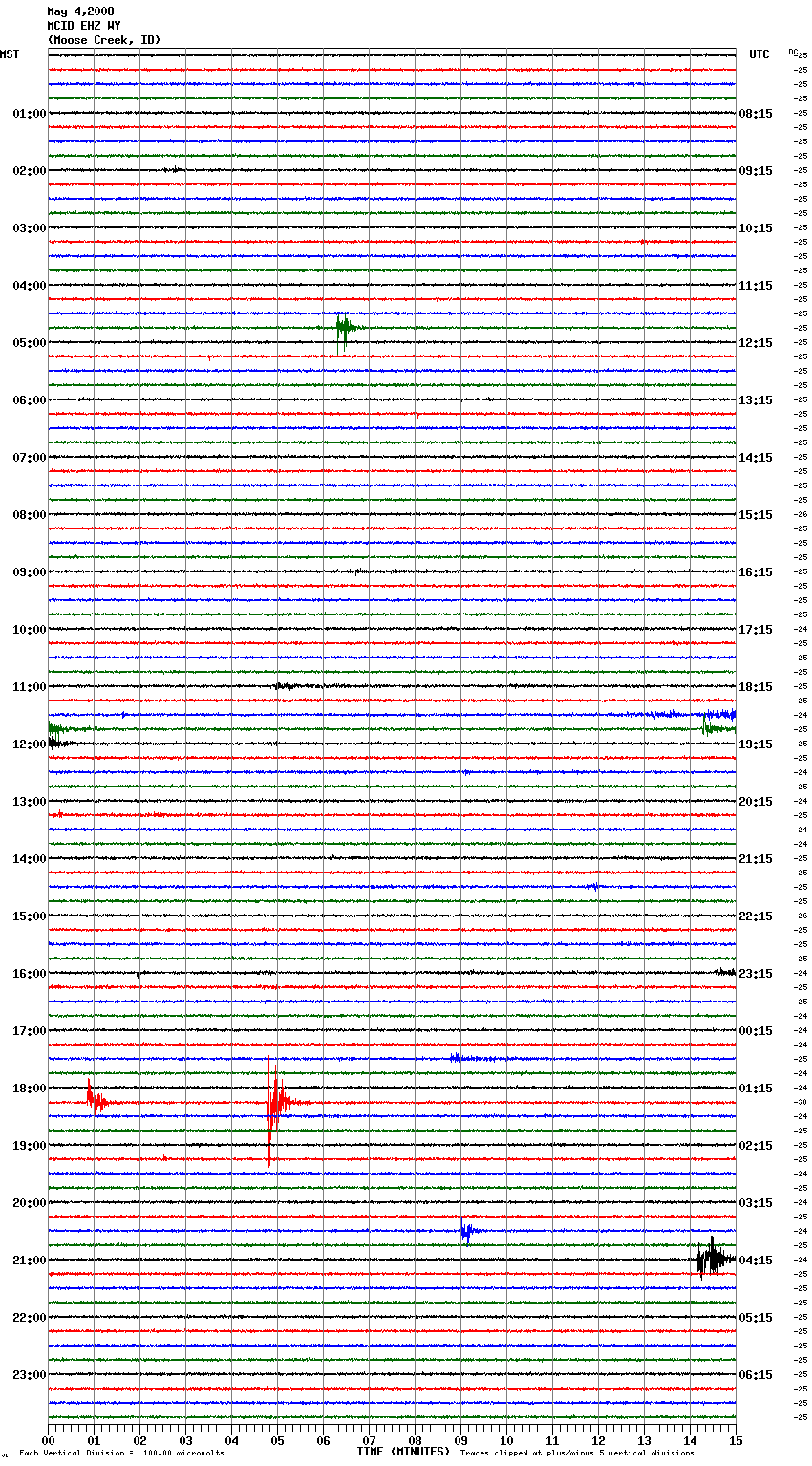
Task: Select the MST hour label "01:00"
Action: point(30,114)
